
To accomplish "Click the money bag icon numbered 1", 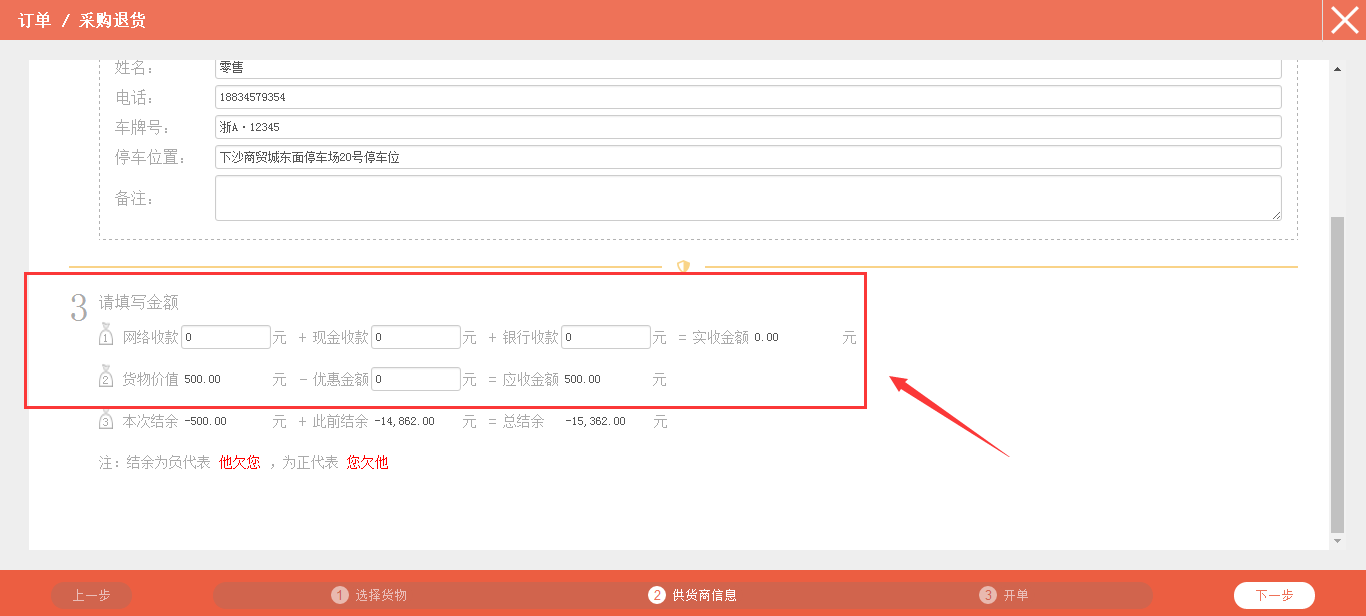I will click(x=107, y=336).
